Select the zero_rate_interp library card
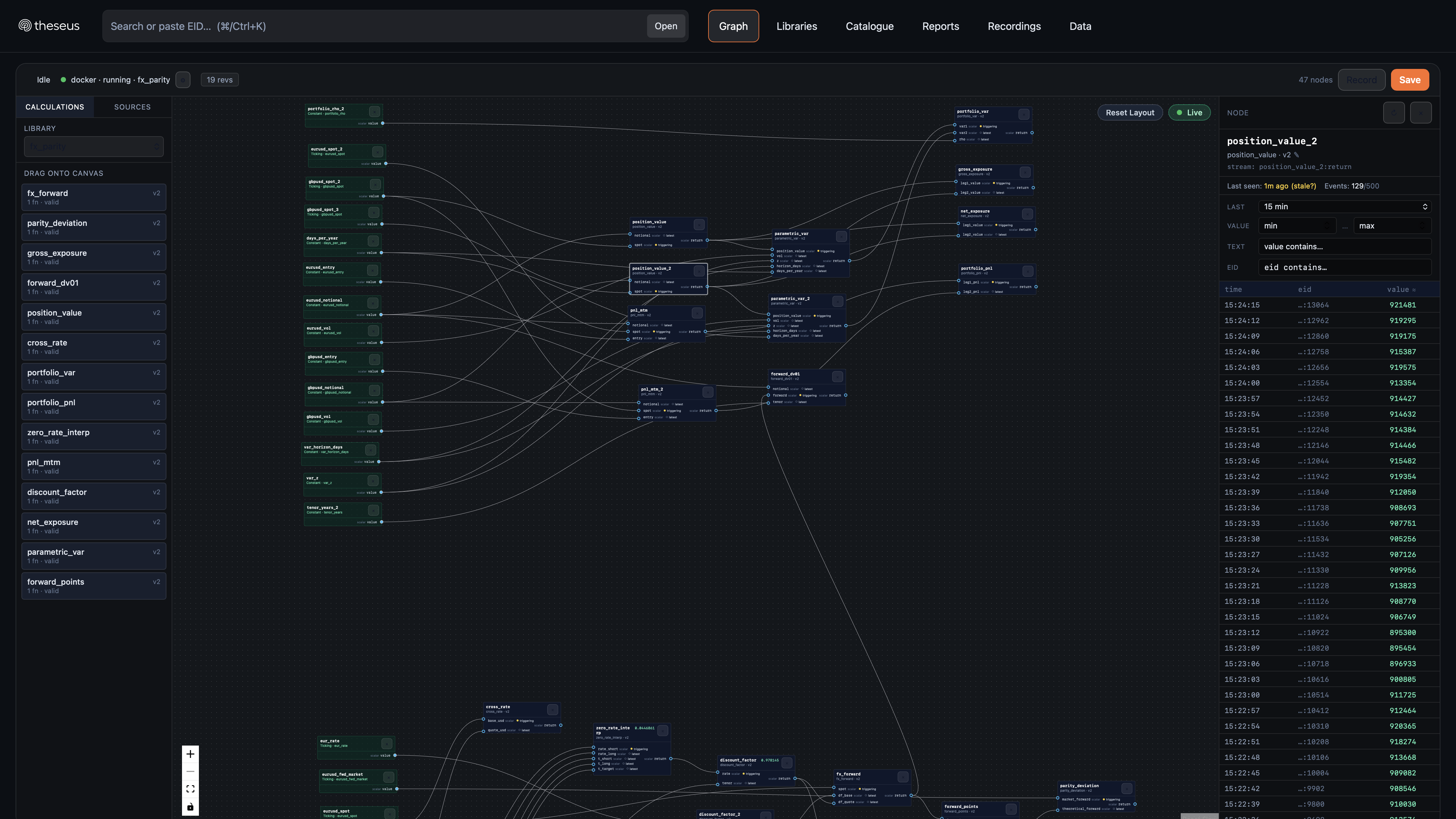Viewport: 1456px width, 819px height. [x=94, y=436]
